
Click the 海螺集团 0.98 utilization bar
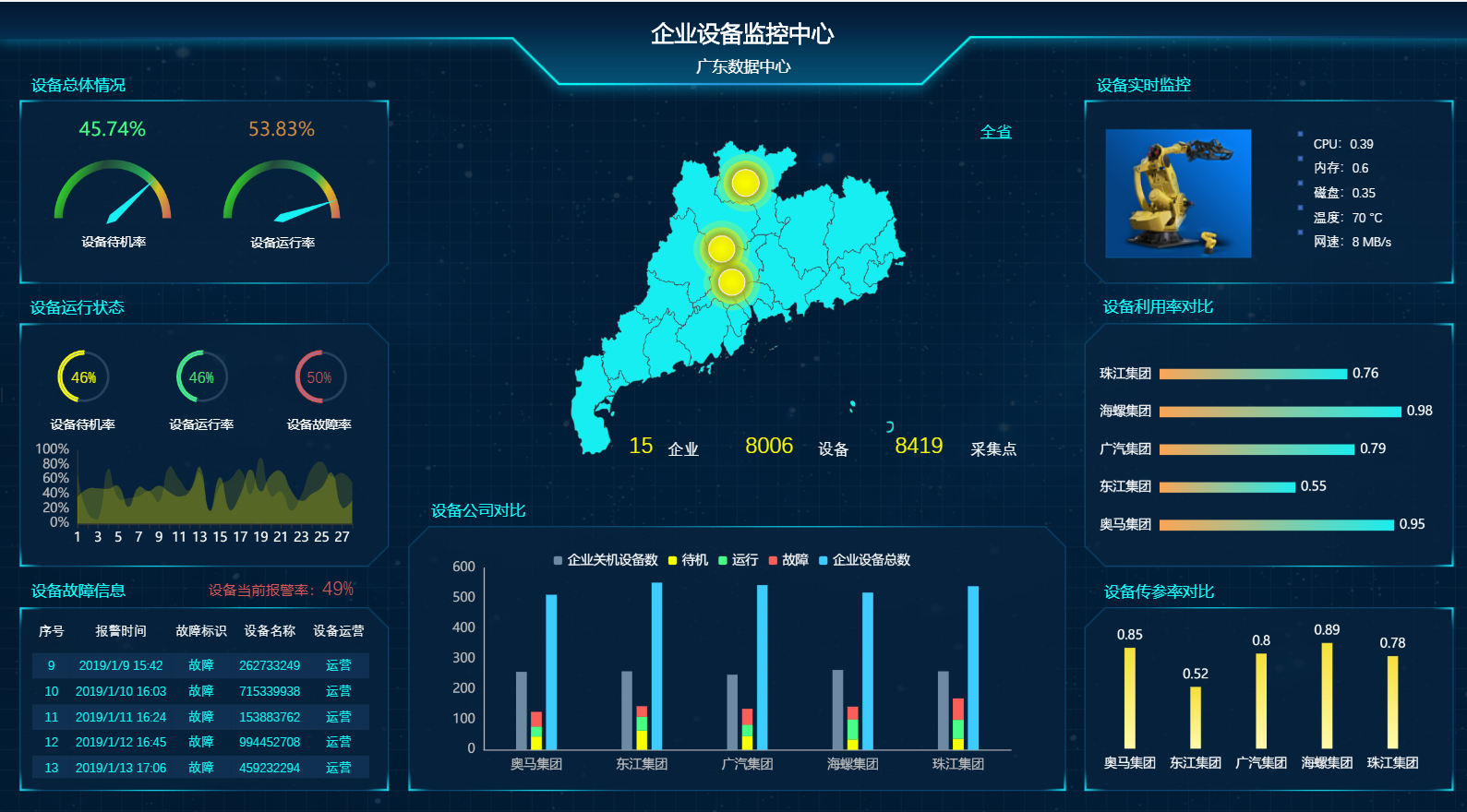pyautogui.click(x=1280, y=412)
